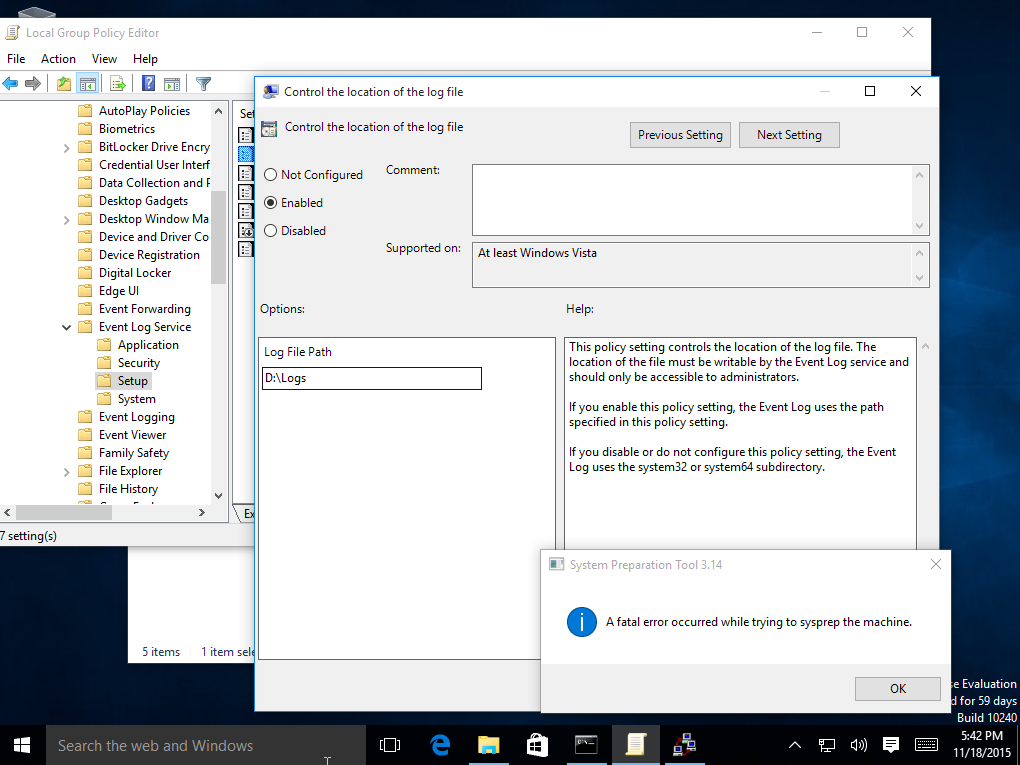Open the Action Center notification icon
Image resolution: width=1020 pixels, height=765 pixels.
tap(891, 745)
